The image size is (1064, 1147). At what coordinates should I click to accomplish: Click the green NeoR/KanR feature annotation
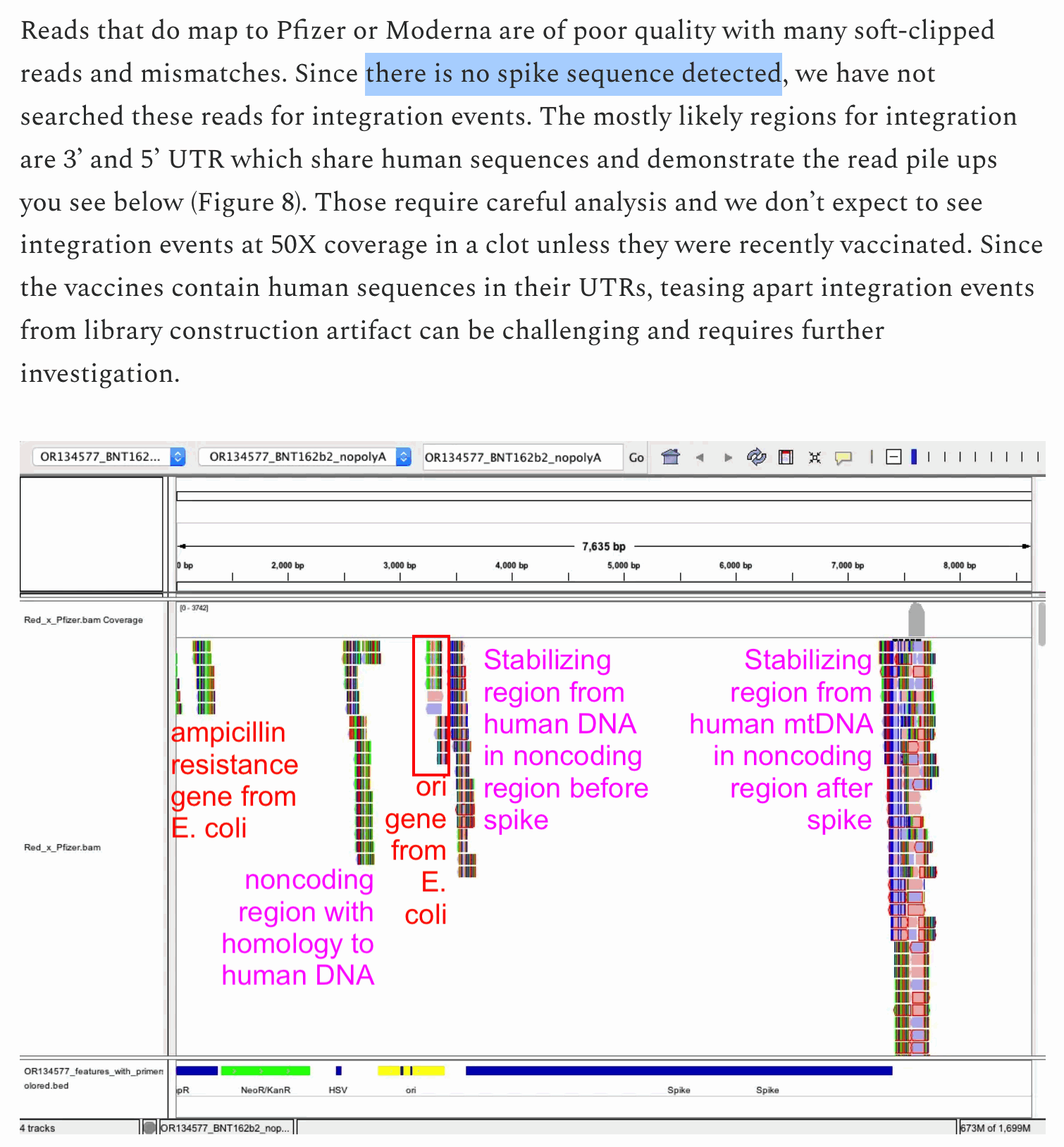(265, 1071)
